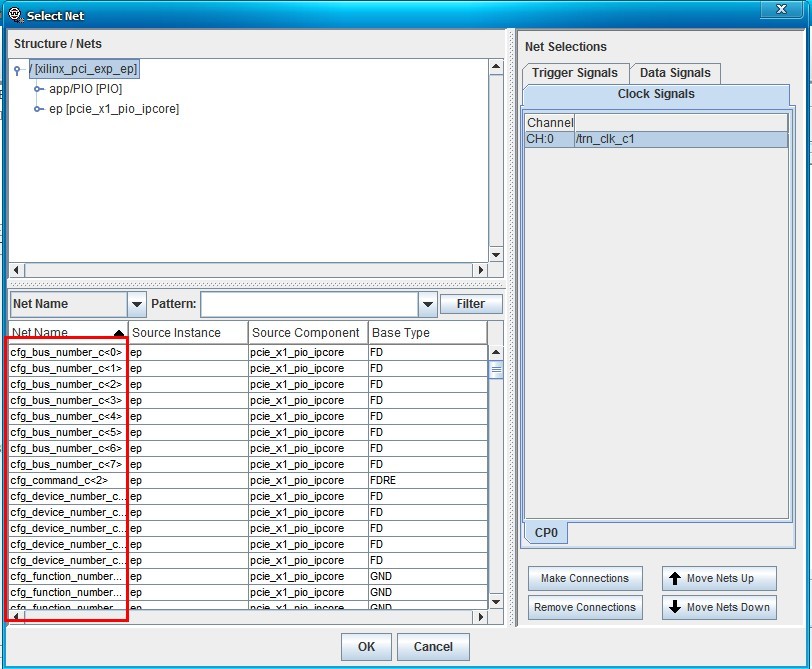Select the Clock Signals tab
812x669 pixels.
point(656,94)
